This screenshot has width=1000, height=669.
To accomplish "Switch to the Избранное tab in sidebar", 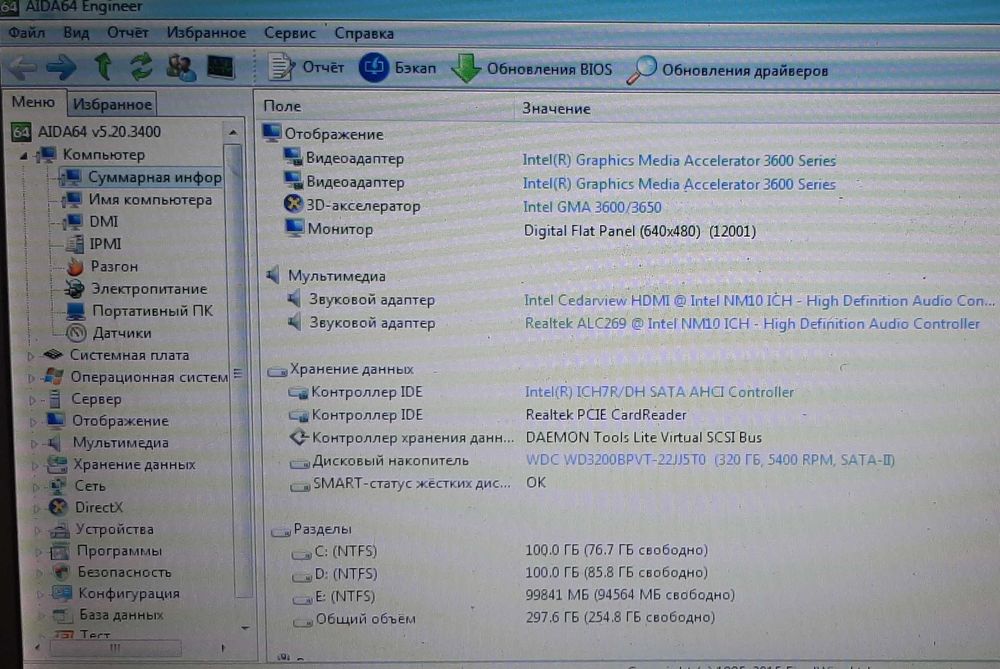I will [x=112, y=104].
